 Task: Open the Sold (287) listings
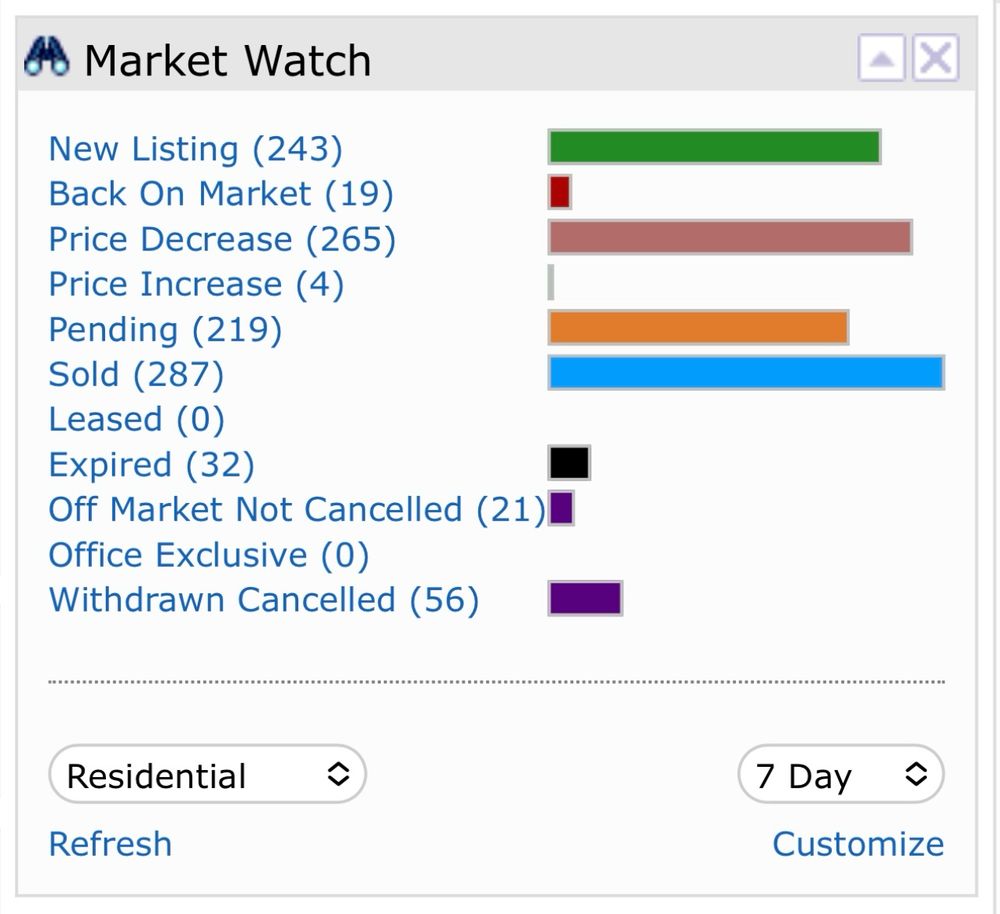pos(136,374)
